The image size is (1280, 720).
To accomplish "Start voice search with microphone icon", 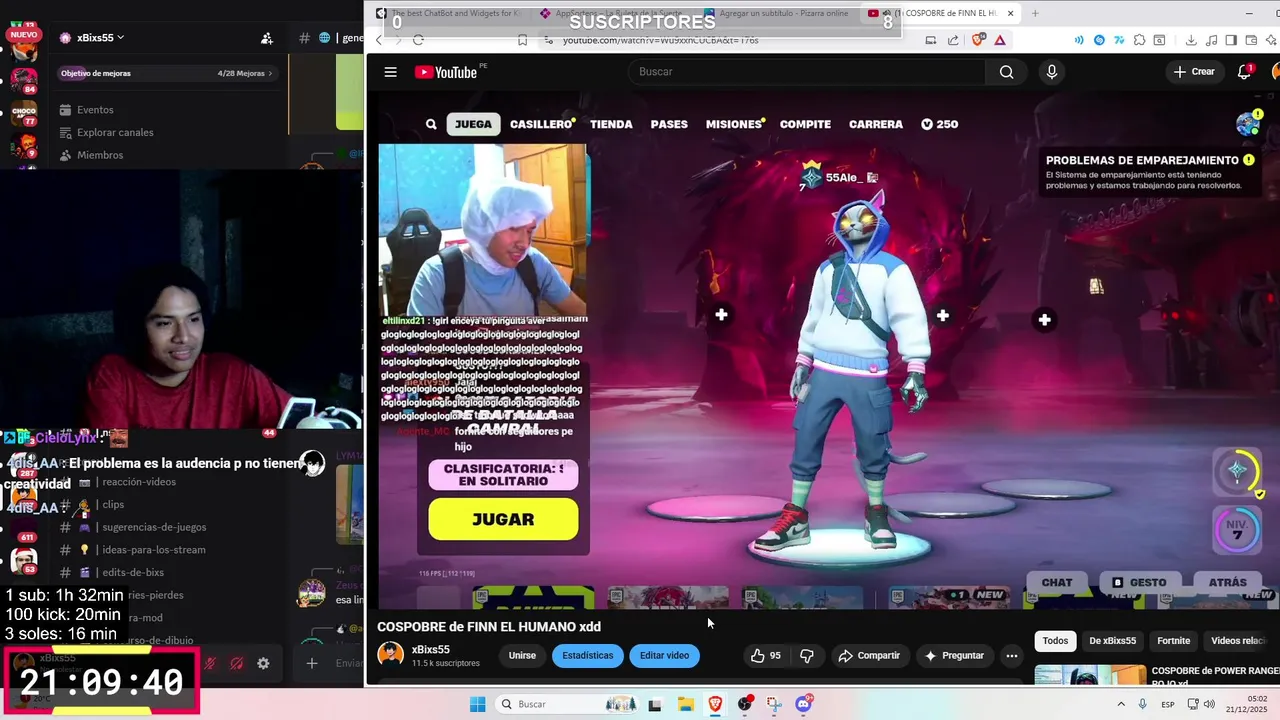I will point(1051,72).
